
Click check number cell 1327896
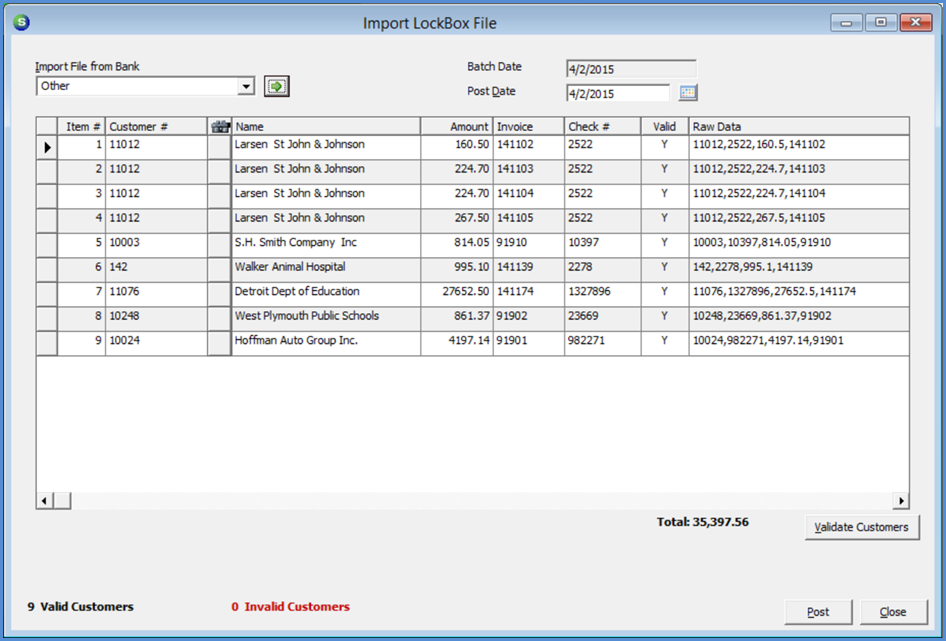602,295
